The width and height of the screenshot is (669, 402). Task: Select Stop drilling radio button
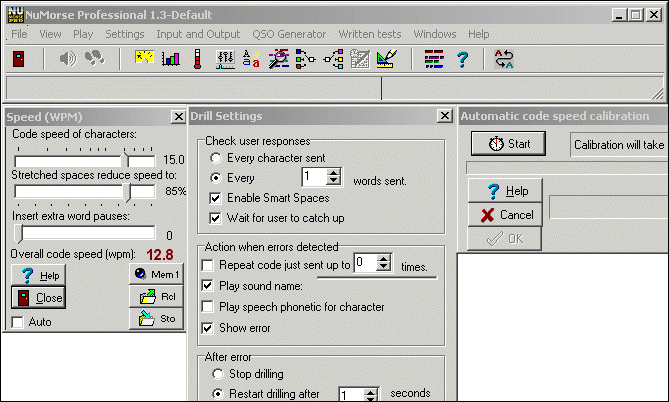[218, 374]
